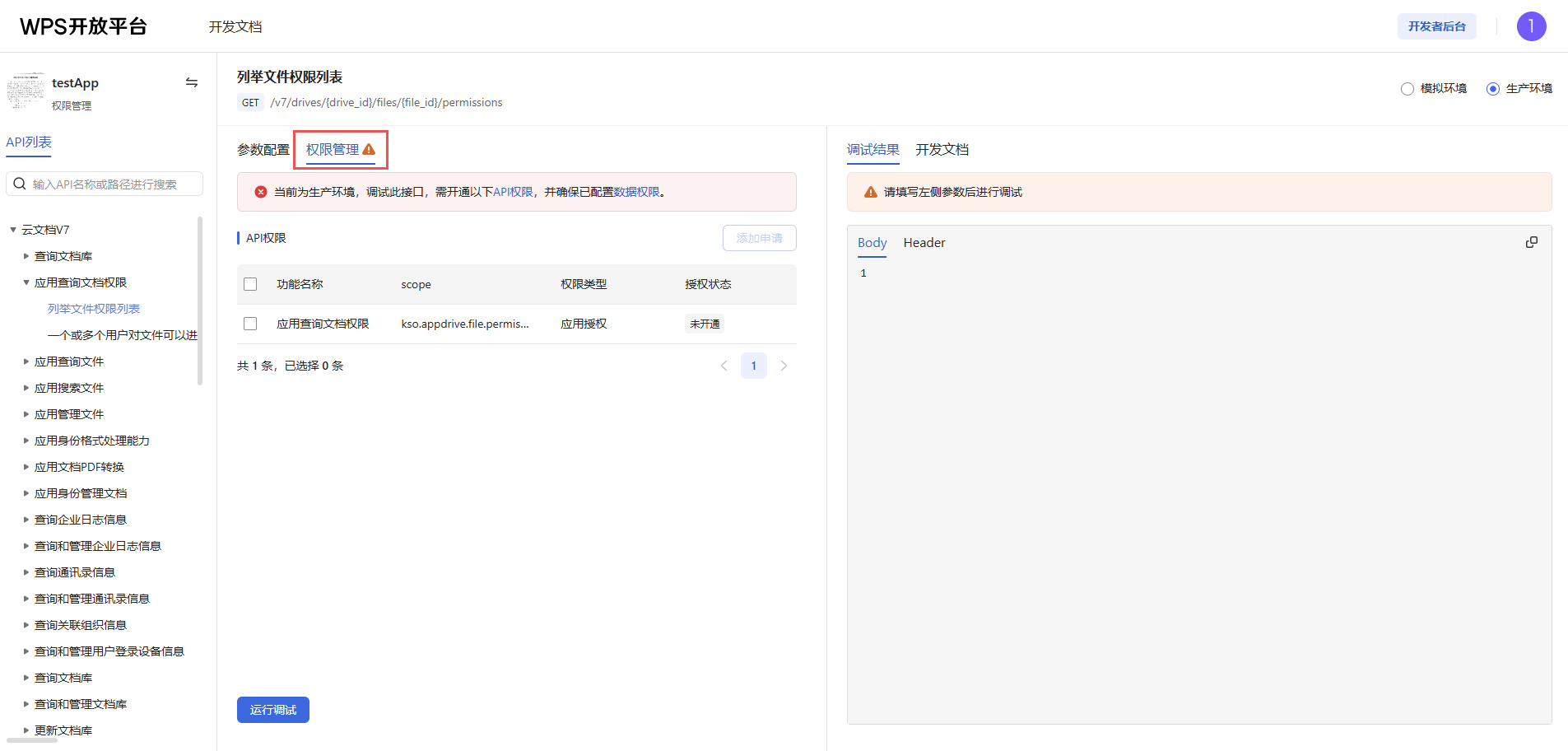Screen dimensions: 1568x751
Task: Go to next page arrow in pagination
Action: tap(784, 366)
